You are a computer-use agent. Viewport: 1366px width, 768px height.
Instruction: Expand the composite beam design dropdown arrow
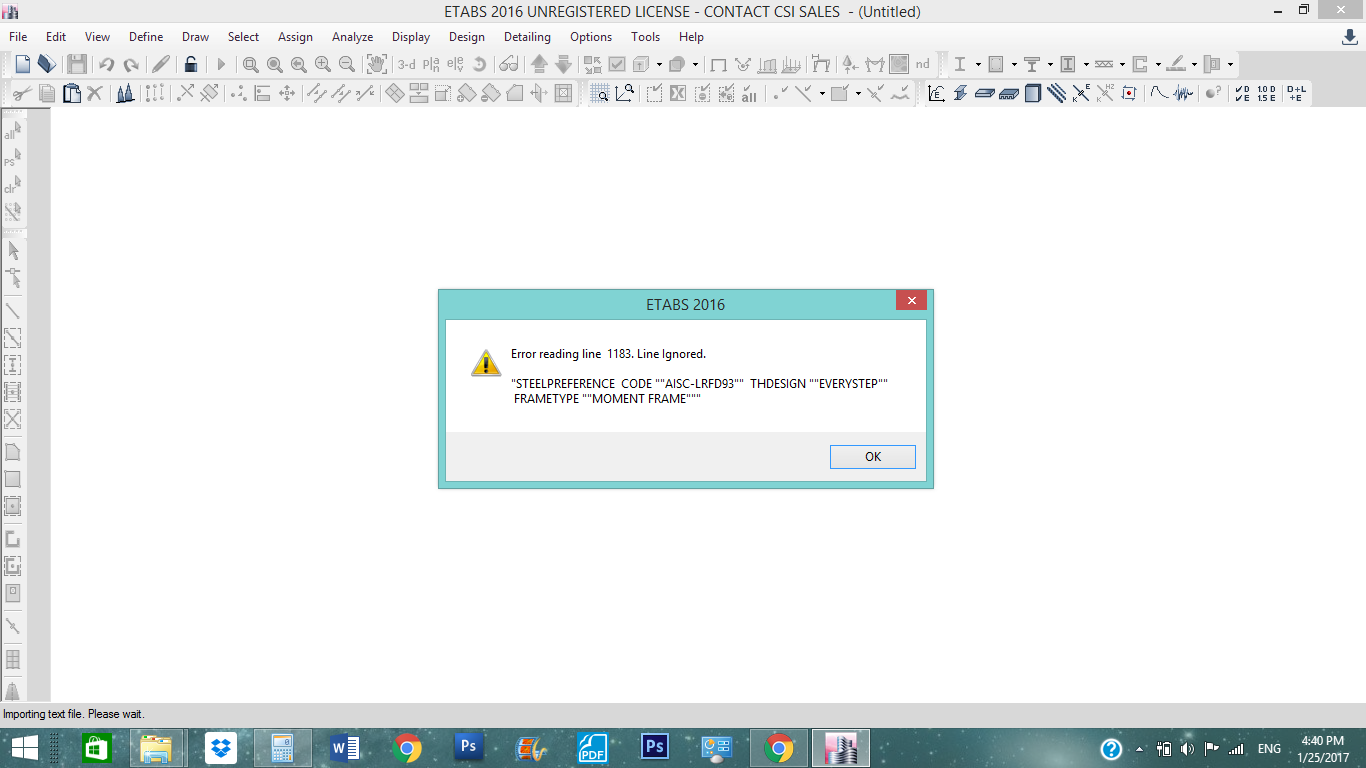[1050, 64]
